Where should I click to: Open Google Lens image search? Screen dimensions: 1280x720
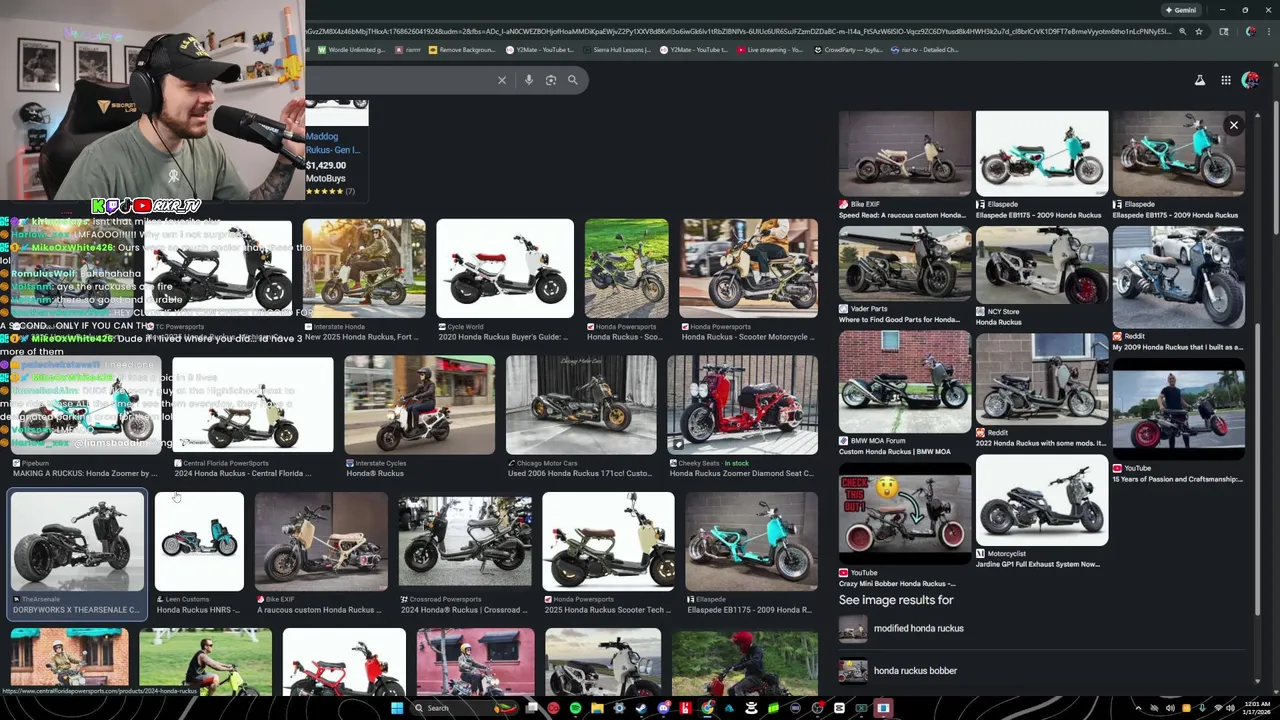pyautogui.click(x=551, y=80)
